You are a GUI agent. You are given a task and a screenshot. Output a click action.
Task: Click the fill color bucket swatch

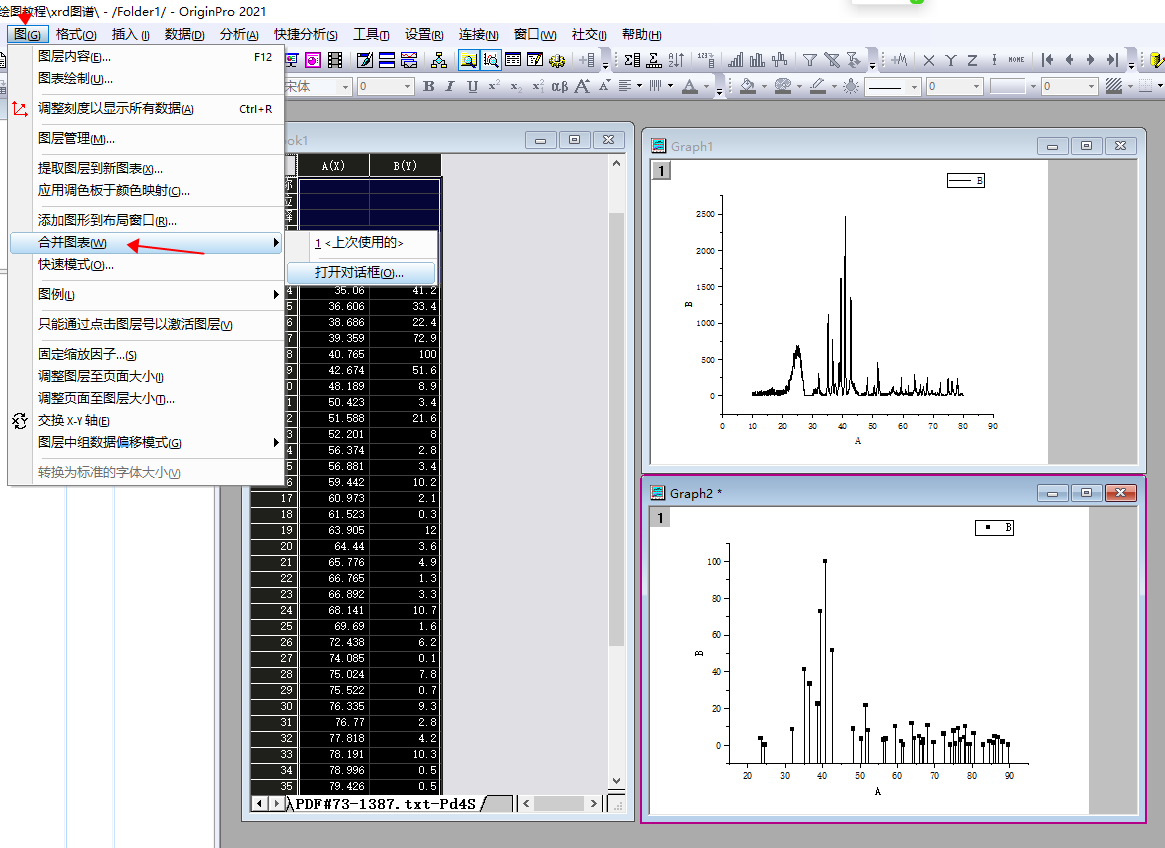(x=748, y=86)
